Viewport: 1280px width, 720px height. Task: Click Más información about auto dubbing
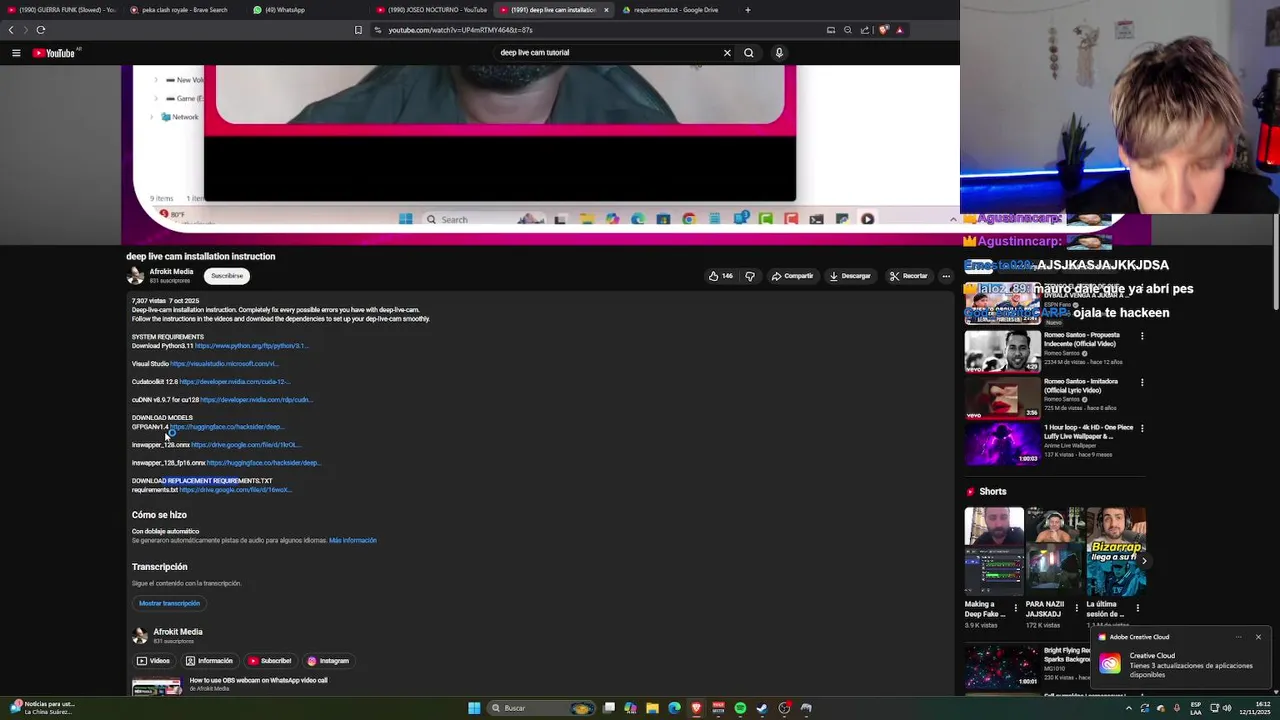(x=353, y=540)
